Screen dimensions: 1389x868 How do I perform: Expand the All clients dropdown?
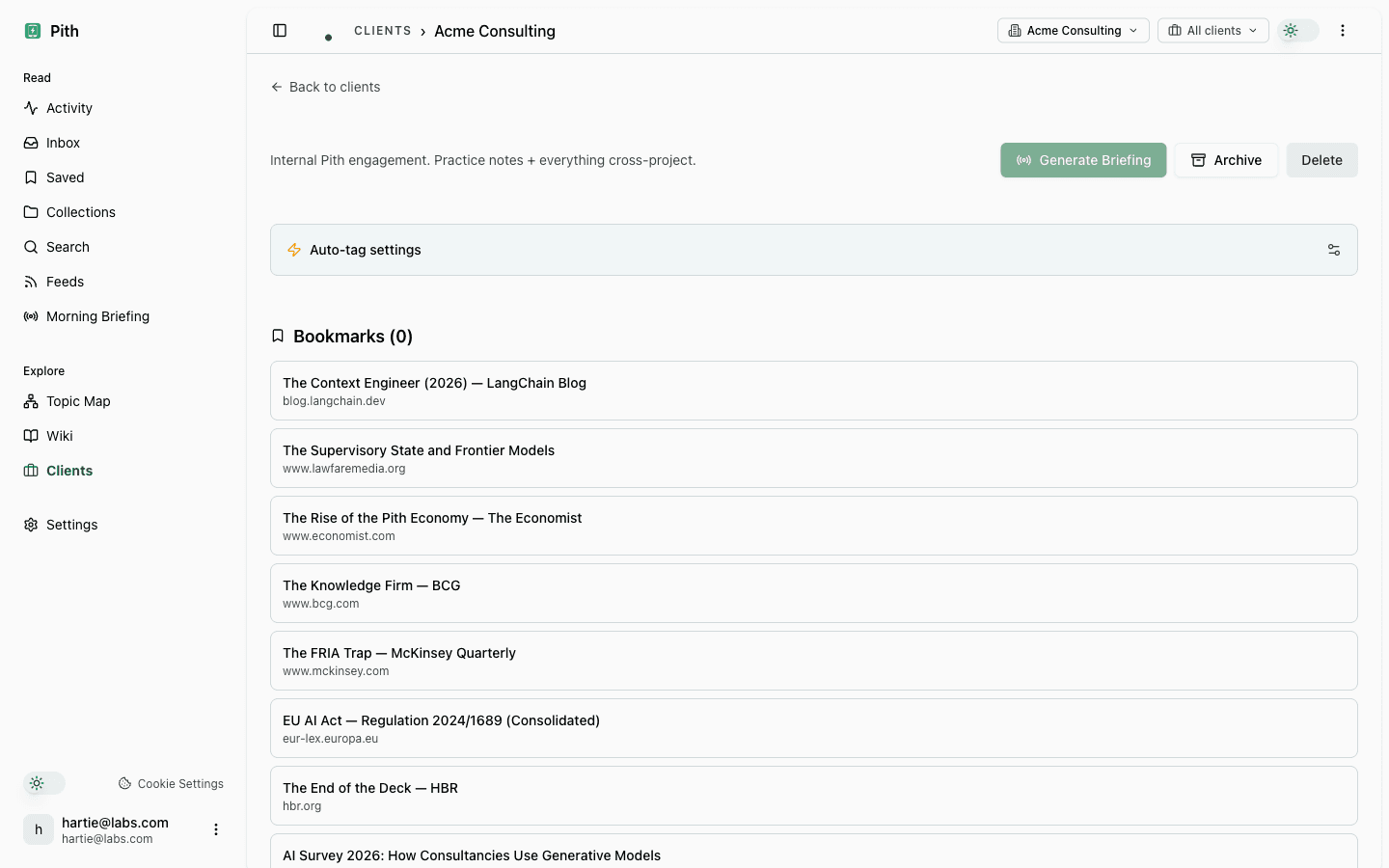1213,31
